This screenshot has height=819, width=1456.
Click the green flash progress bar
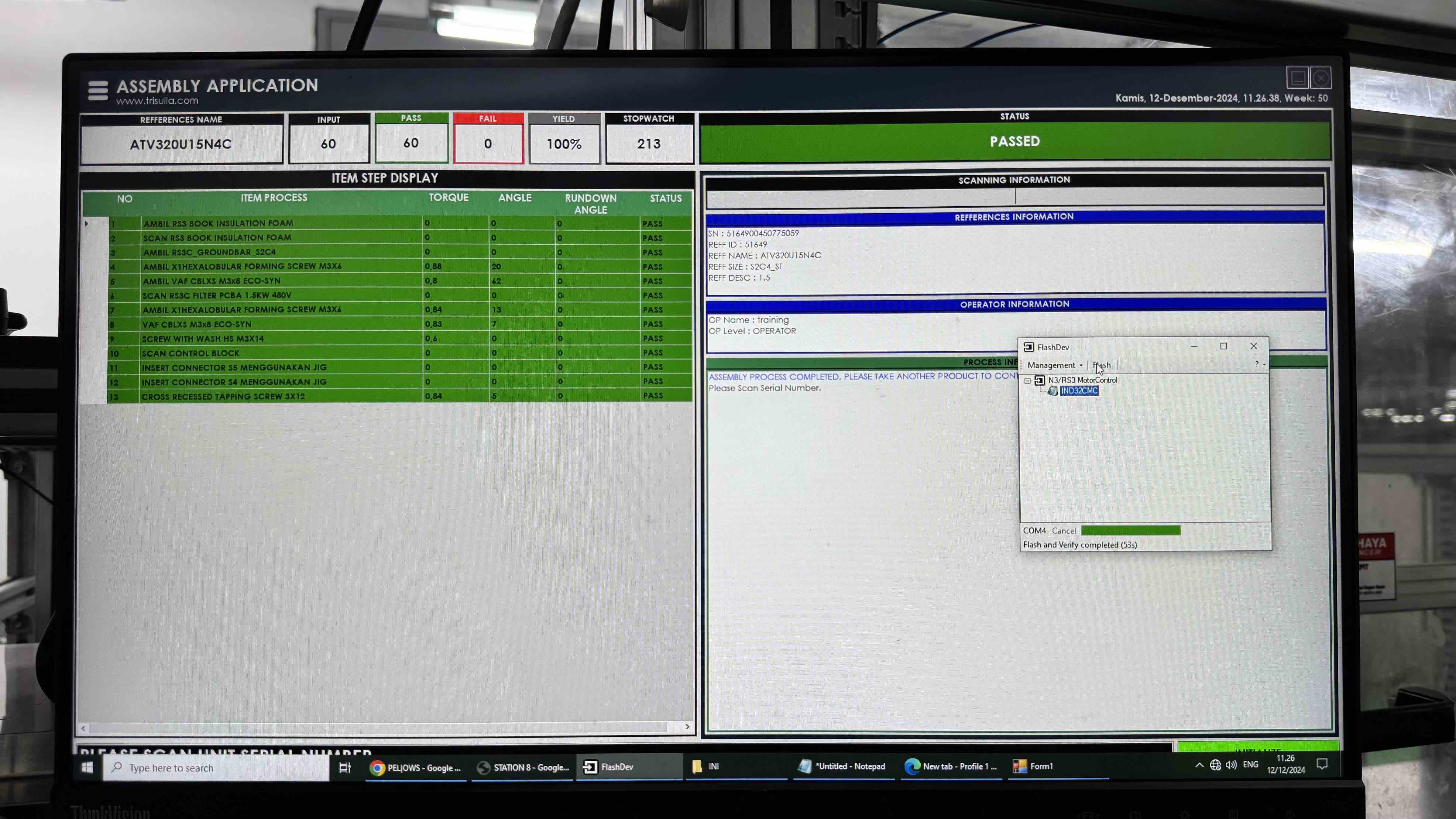point(1130,530)
